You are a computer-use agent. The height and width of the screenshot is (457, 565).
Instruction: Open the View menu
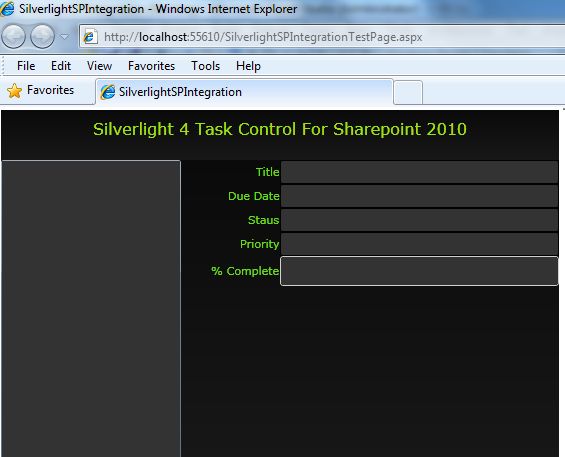coord(99,66)
